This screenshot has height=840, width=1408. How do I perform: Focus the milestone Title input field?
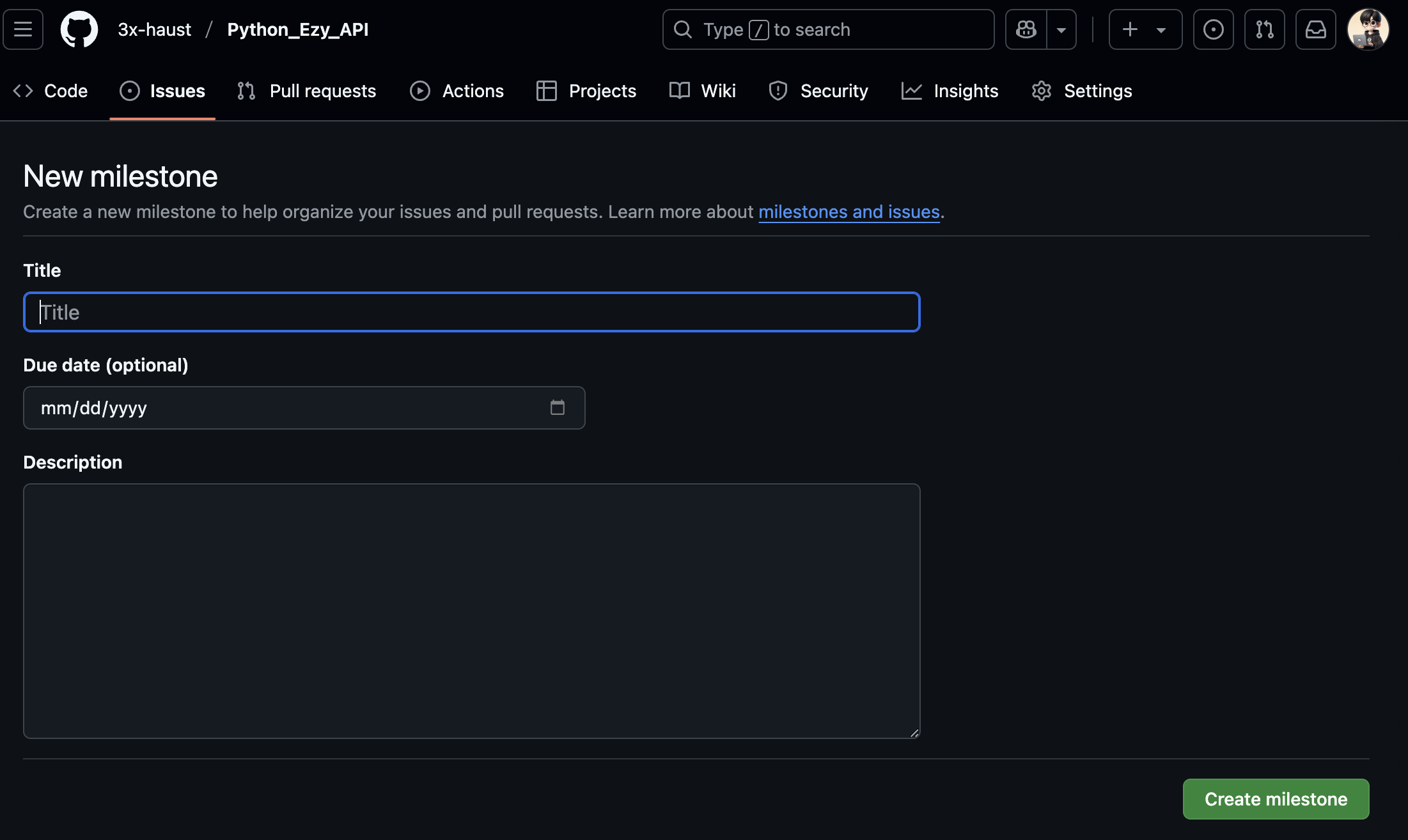pos(471,312)
